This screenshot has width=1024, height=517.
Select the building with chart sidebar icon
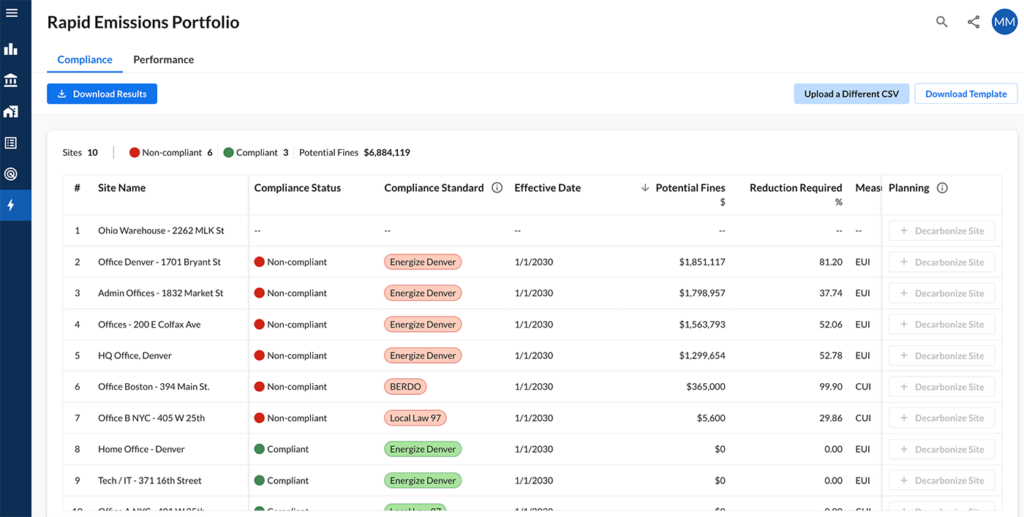pyautogui.click(x=12, y=111)
